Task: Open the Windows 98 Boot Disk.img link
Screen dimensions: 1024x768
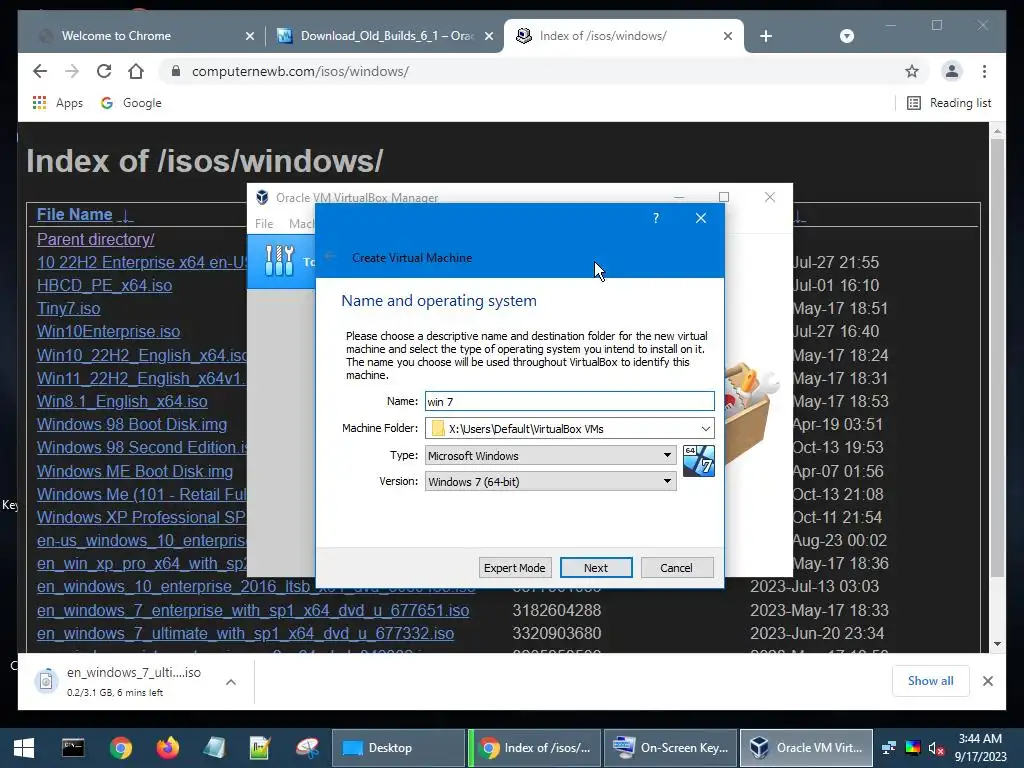Action: 132,424
